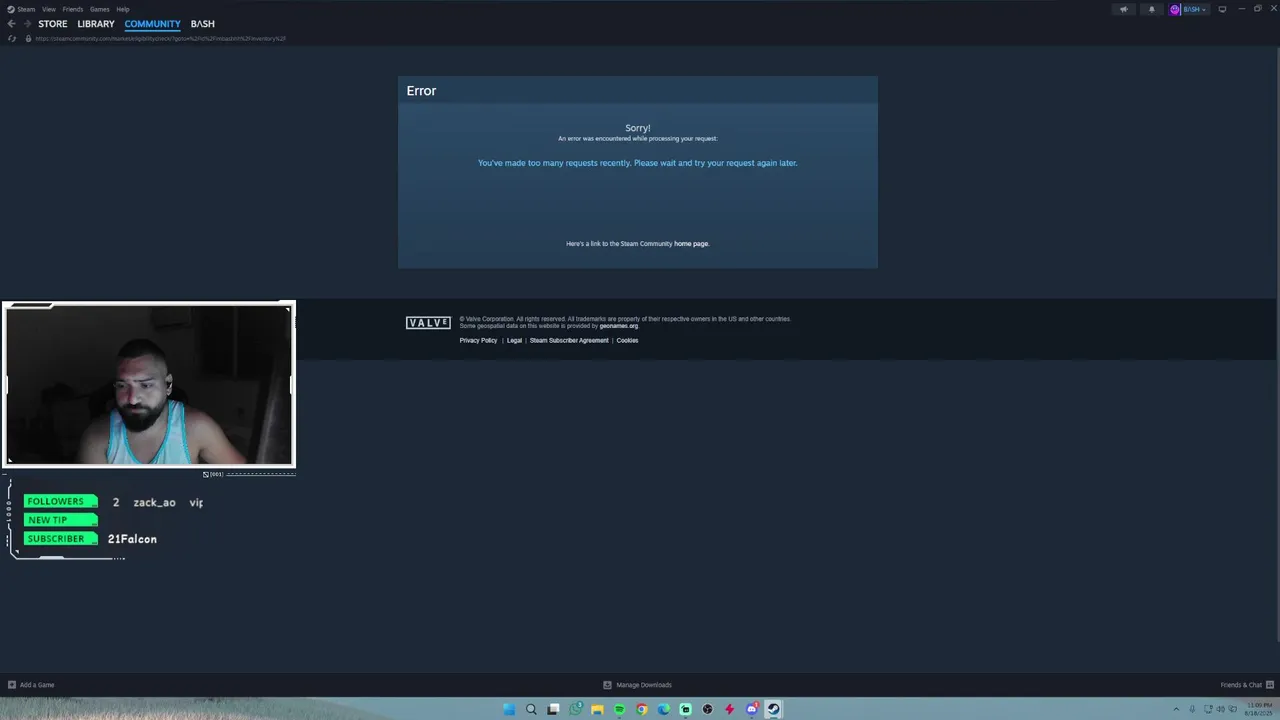Open the megaphone announcements icon
Screen dimensions: 1280x720
point(1124,9)
